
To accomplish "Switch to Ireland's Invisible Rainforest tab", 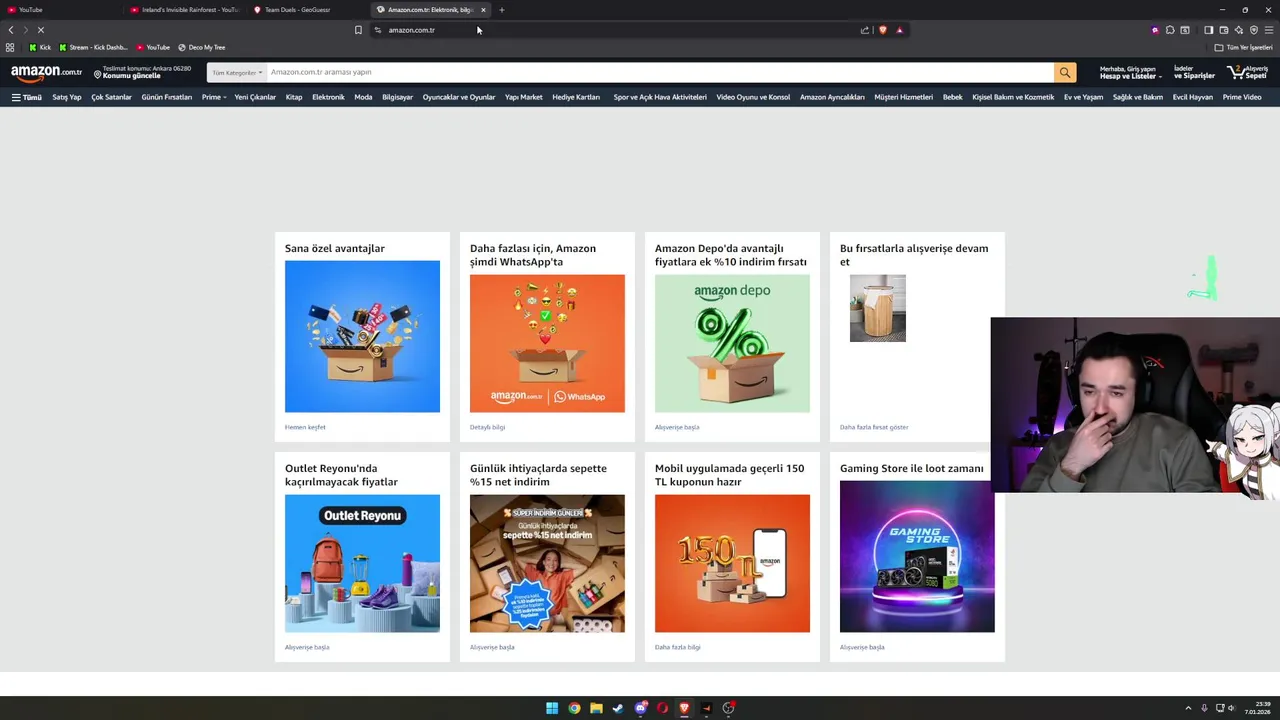I will point(184,10).
